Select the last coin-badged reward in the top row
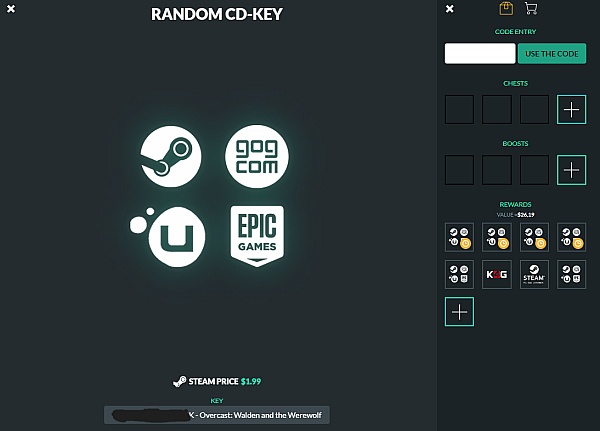Viewport: 600px width, 431px height. click(571, 237)
